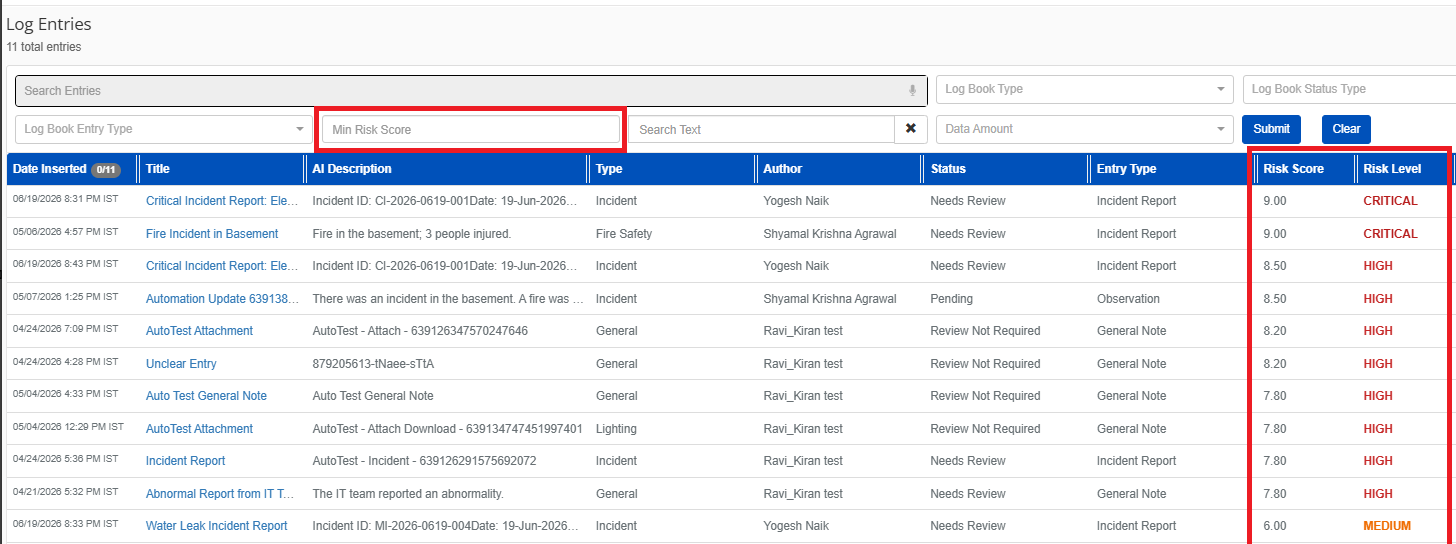Click the Search Entries field
Viewport: 1456px width, 544px height.
coord(472,91)
